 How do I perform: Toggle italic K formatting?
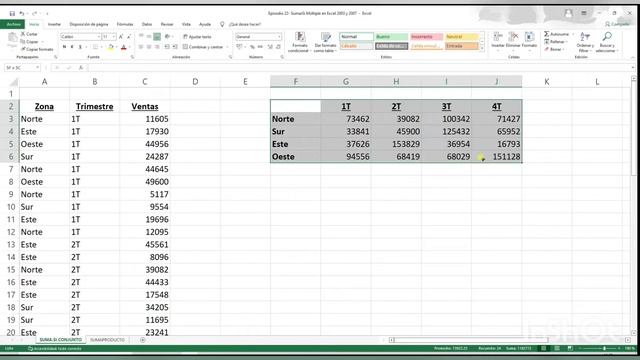click(x=72, y=47)
